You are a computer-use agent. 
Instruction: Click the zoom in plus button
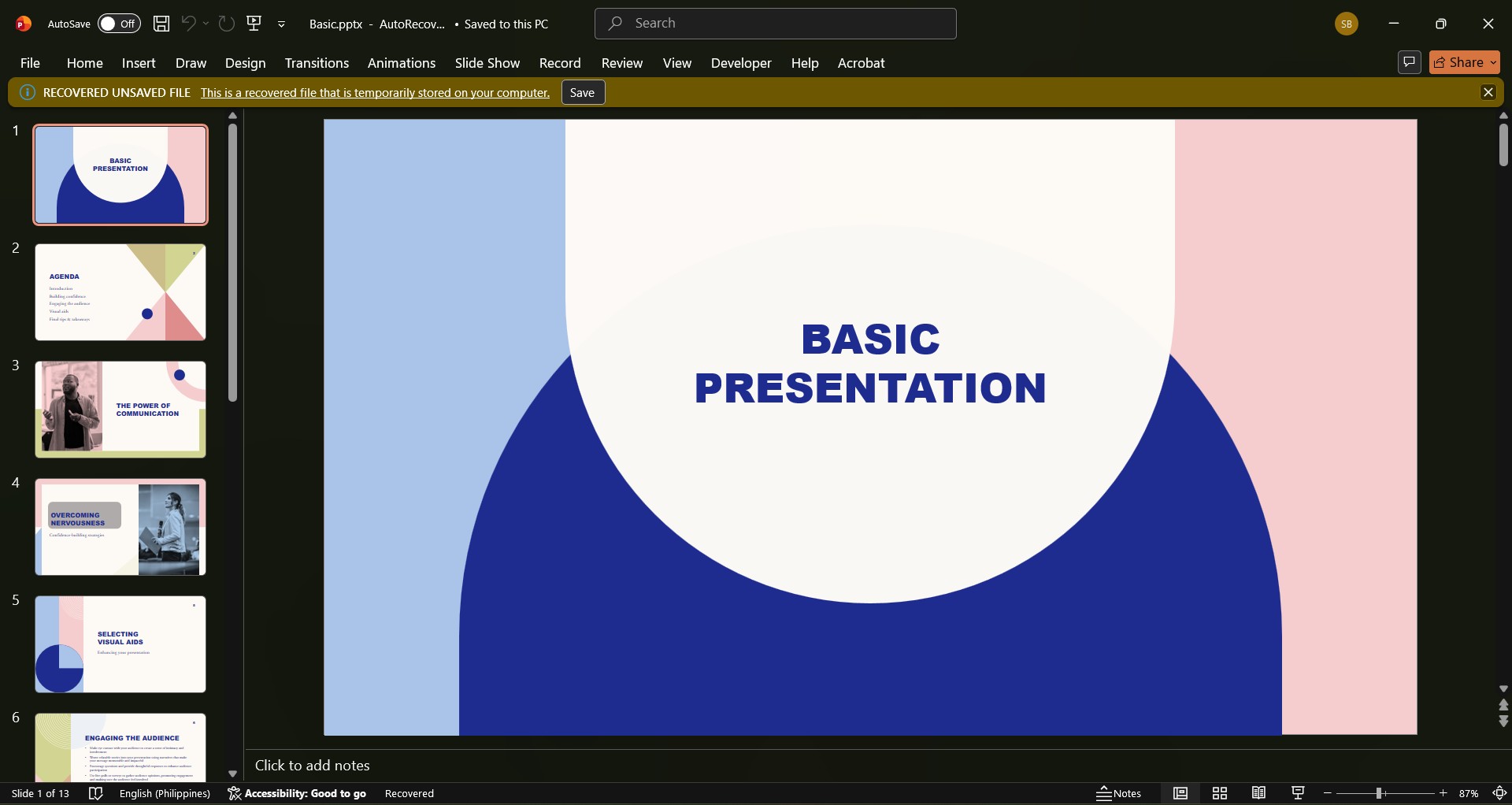pos(1443,793)
